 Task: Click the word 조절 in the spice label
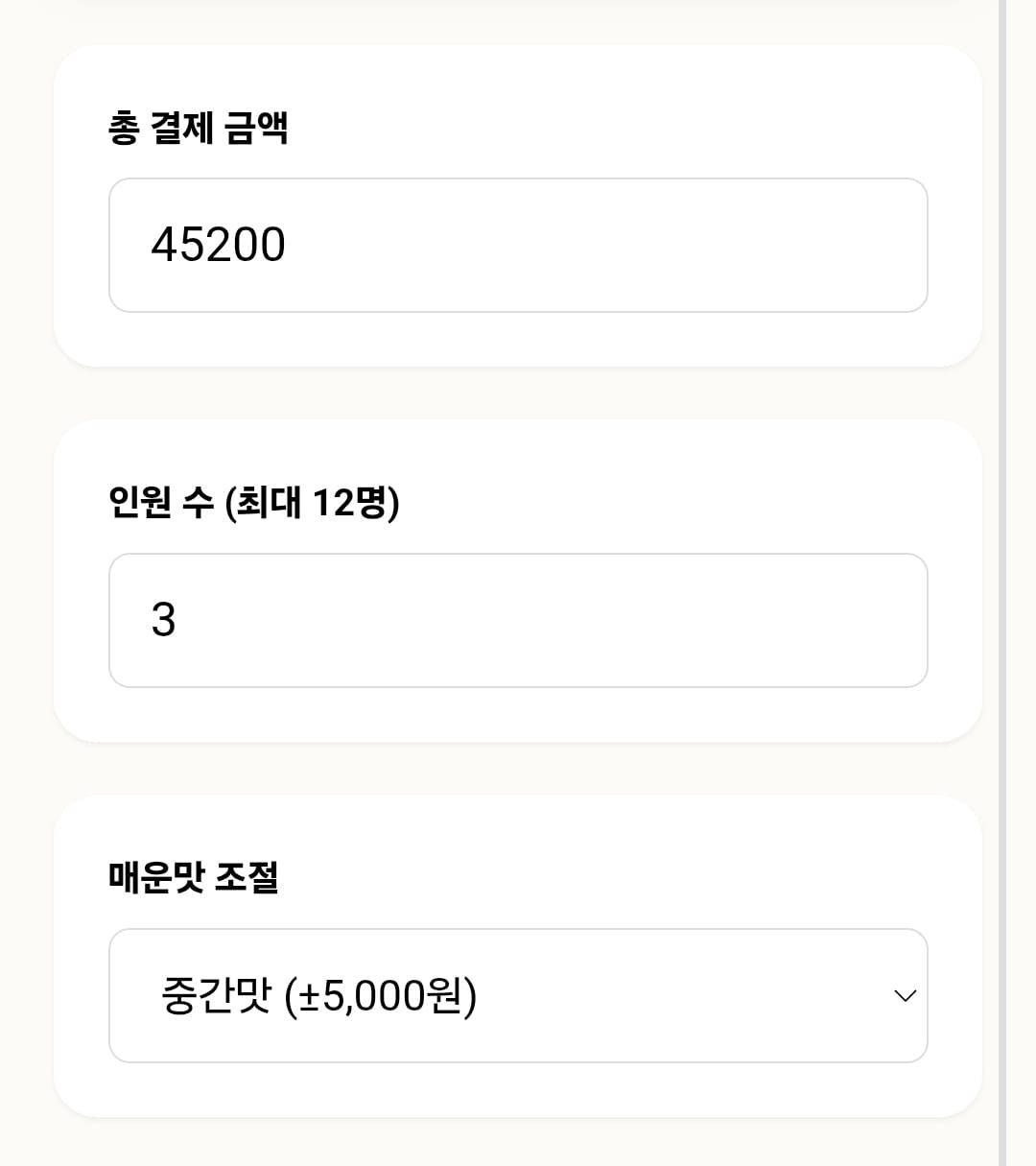click(247, 877)
